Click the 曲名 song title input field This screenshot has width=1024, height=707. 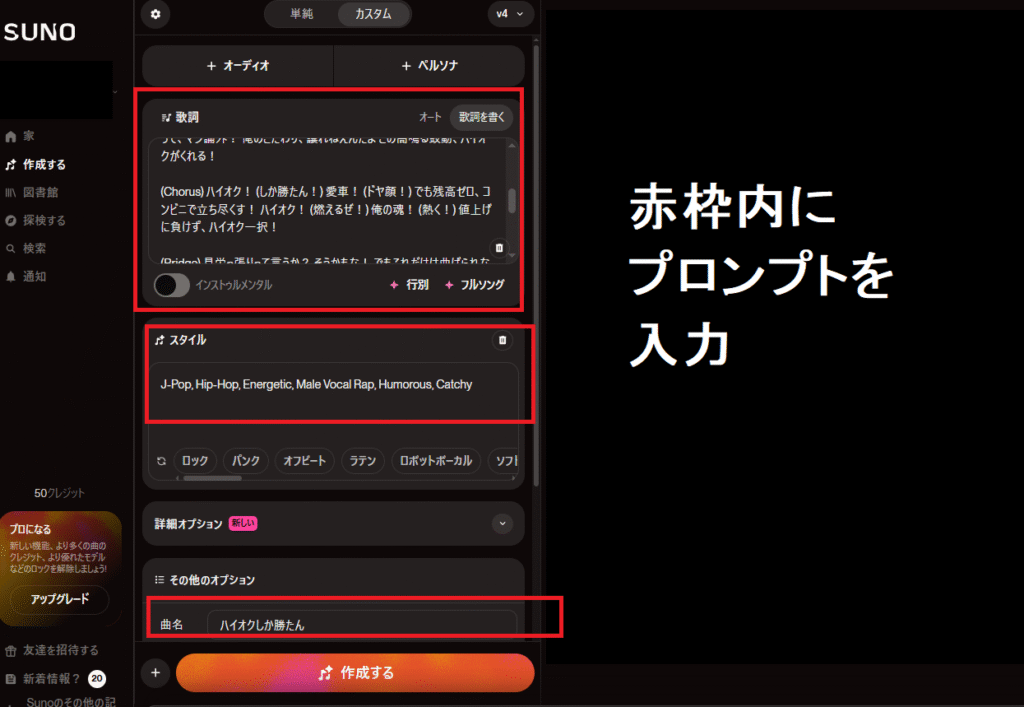point(362,625)
